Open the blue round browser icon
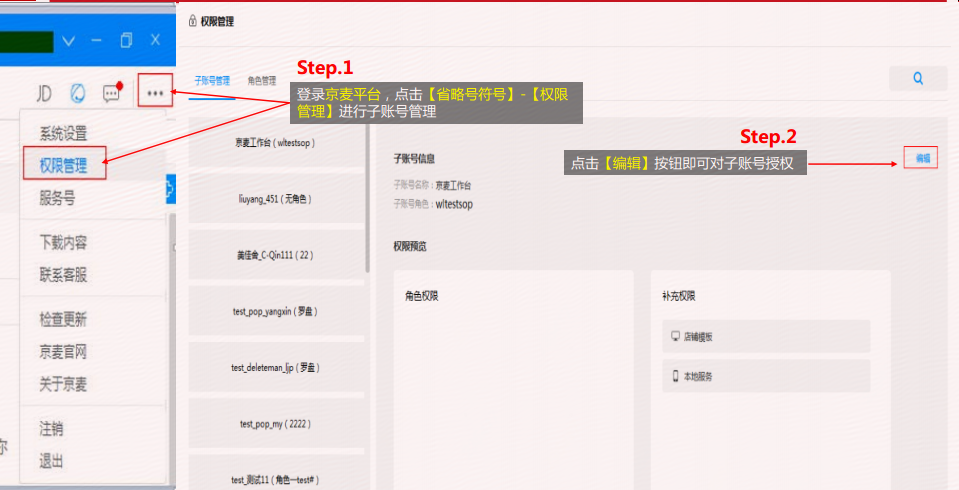This screenshot has width=959, height=490. click(x=78, y=94)
